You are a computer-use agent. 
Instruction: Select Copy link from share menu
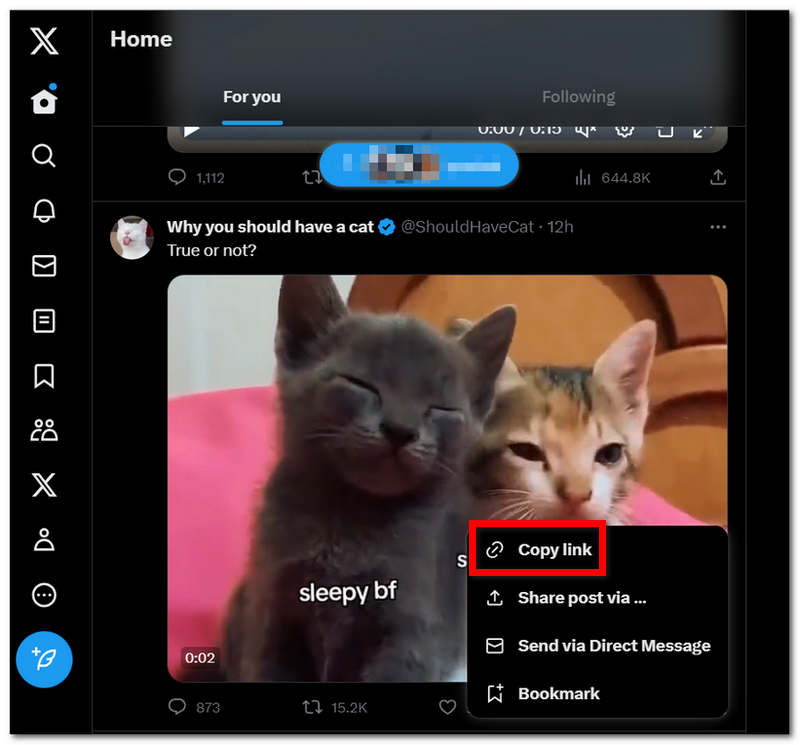pos(554,550)
